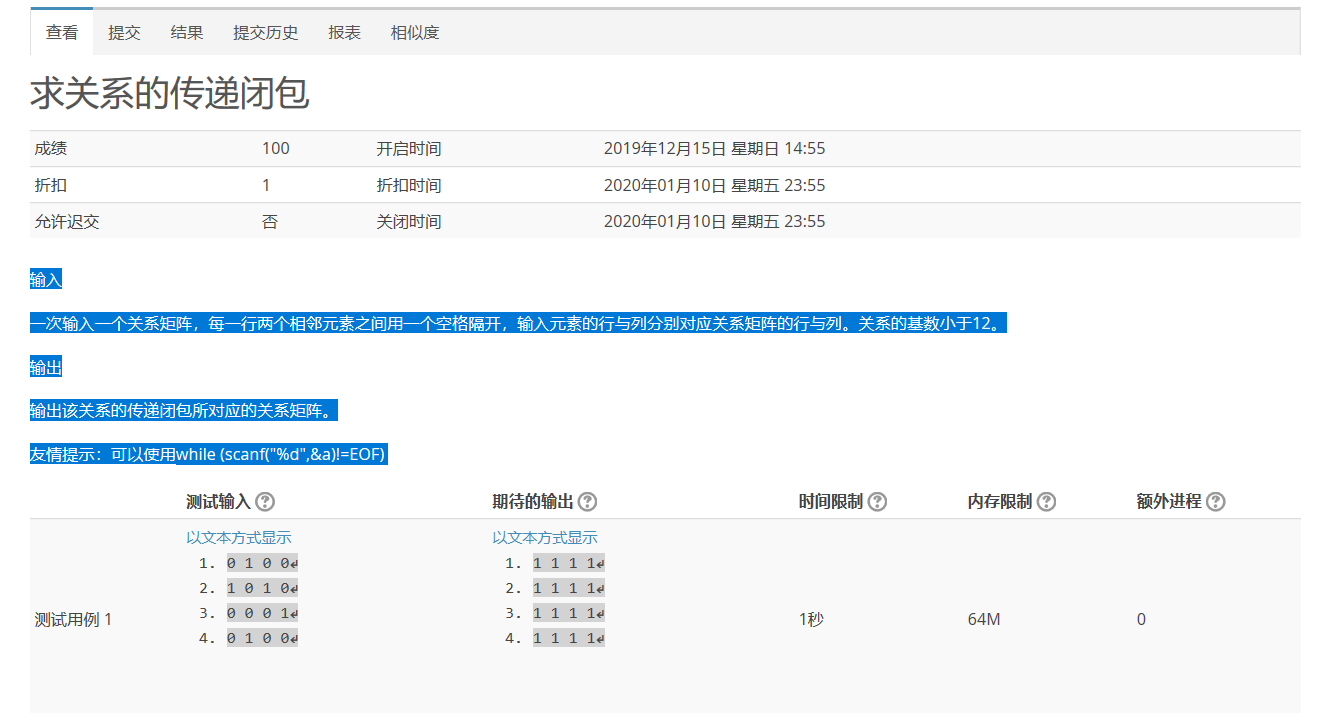Select the highlighted 输出 heading
Screen dimensions: 1334x713
click(x=46, y=368)
